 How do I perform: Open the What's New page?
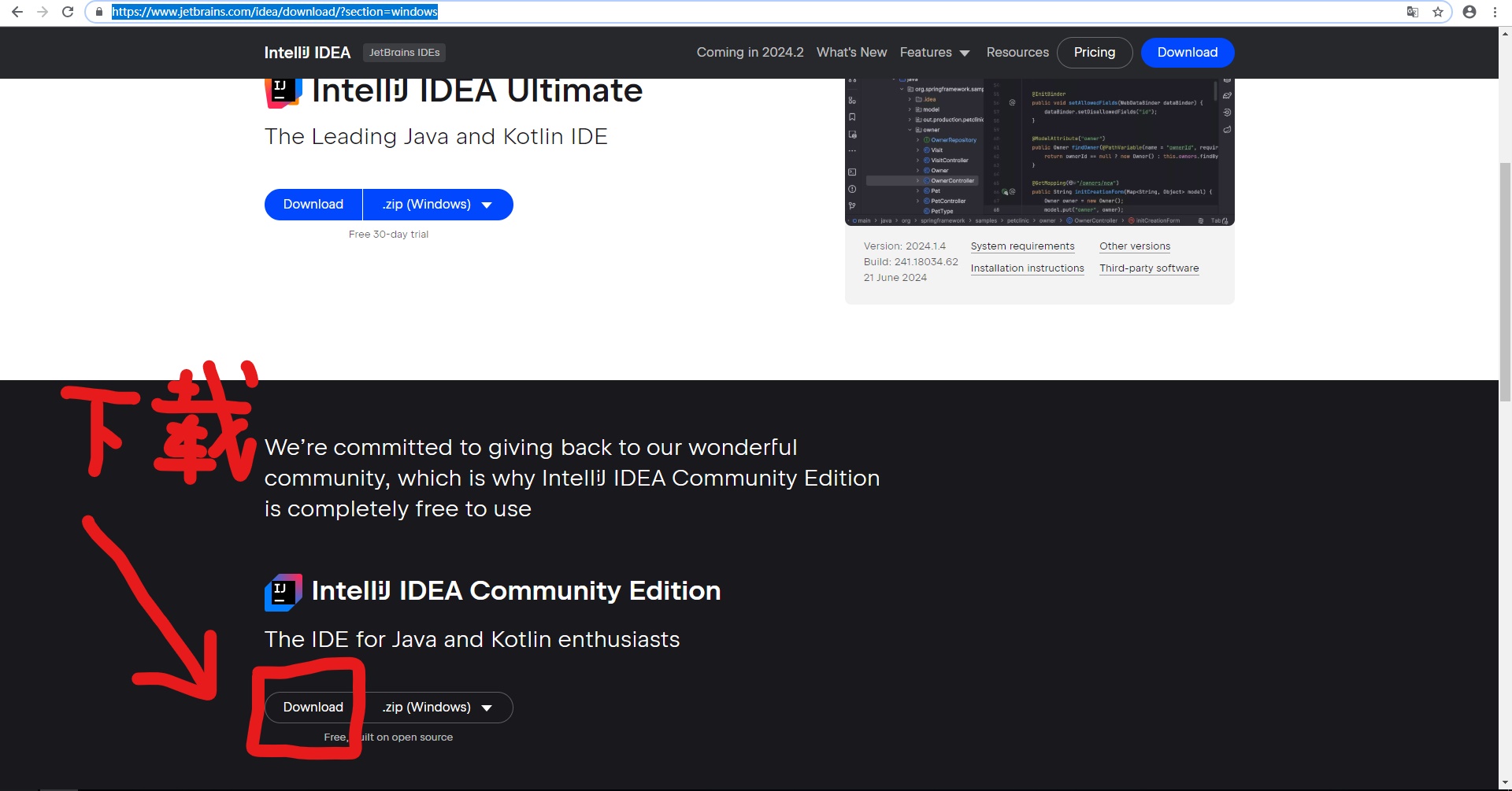pyautogui.click(x=851, y=52)
